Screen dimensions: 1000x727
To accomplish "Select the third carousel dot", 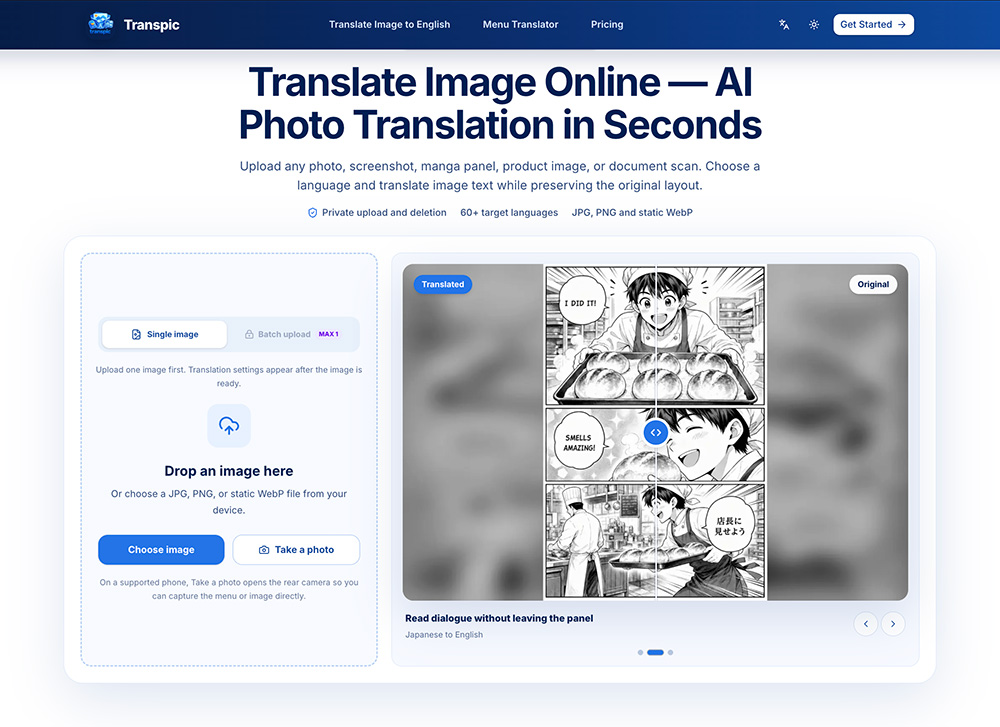I will click(670, 652).
